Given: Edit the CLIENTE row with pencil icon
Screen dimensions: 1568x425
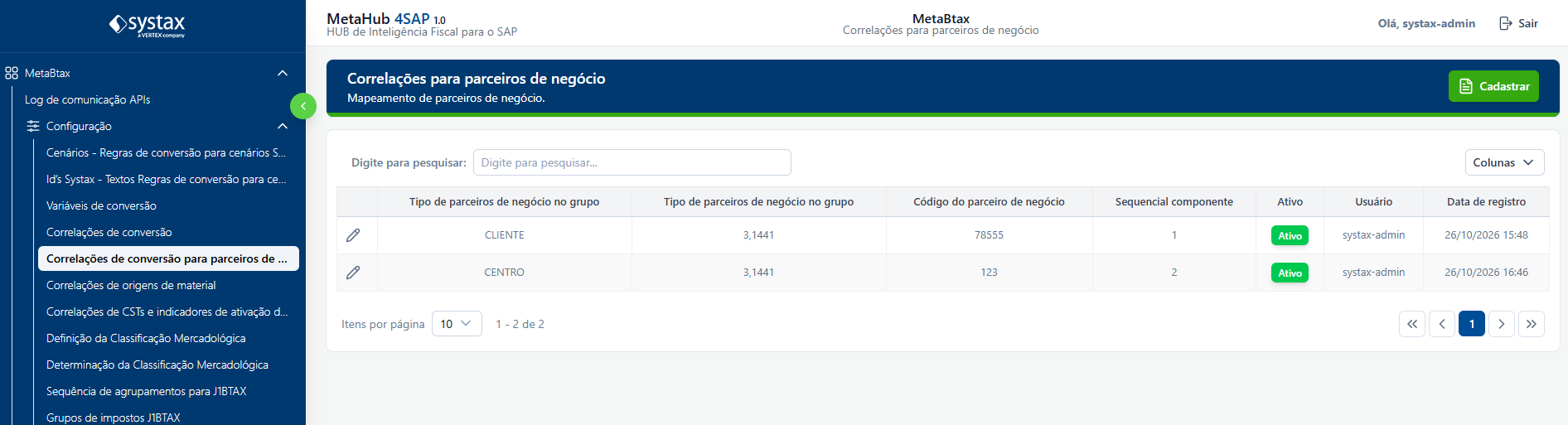Looking at the screenshot, I should [x=353, y=235].
